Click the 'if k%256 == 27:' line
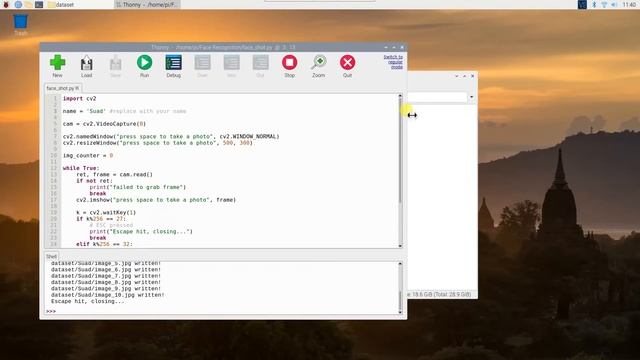Screen dimensions: 640x360 [x=101, y=219]
